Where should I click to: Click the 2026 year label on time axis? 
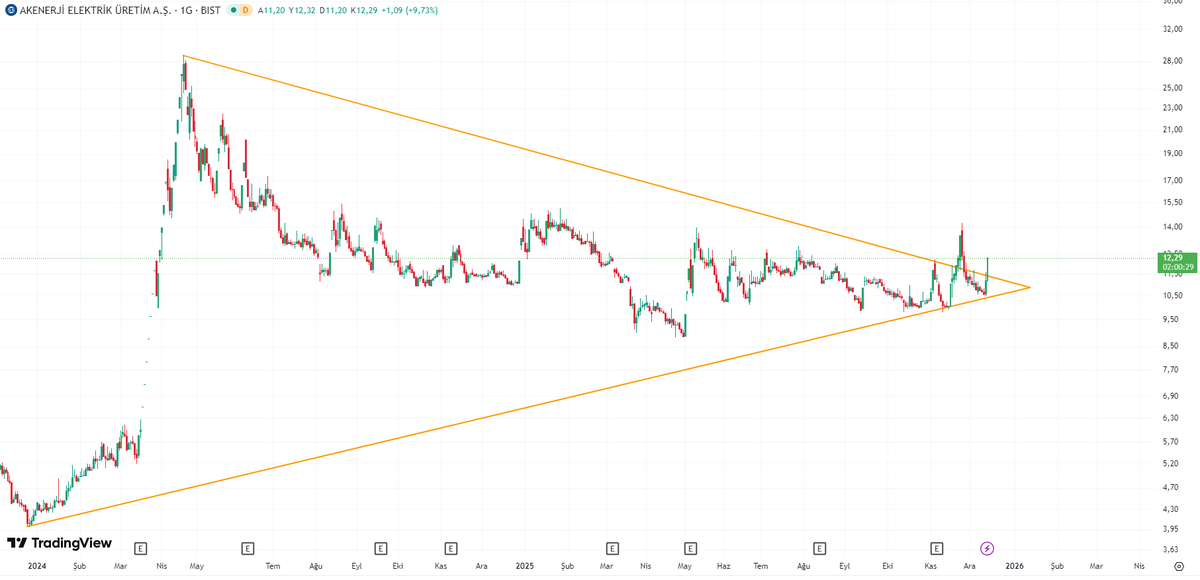click(x=1015, y=566)
